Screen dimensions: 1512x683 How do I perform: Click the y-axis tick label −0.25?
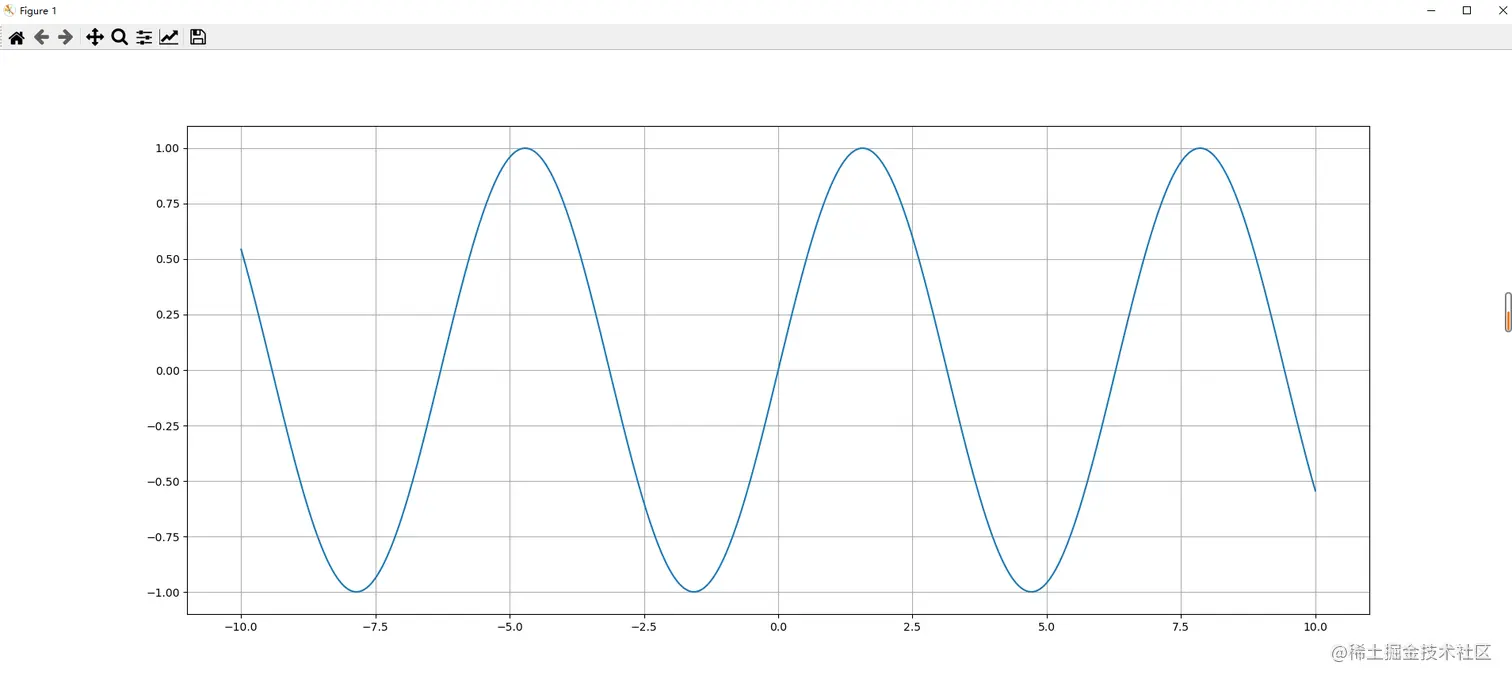click(162, 426)
